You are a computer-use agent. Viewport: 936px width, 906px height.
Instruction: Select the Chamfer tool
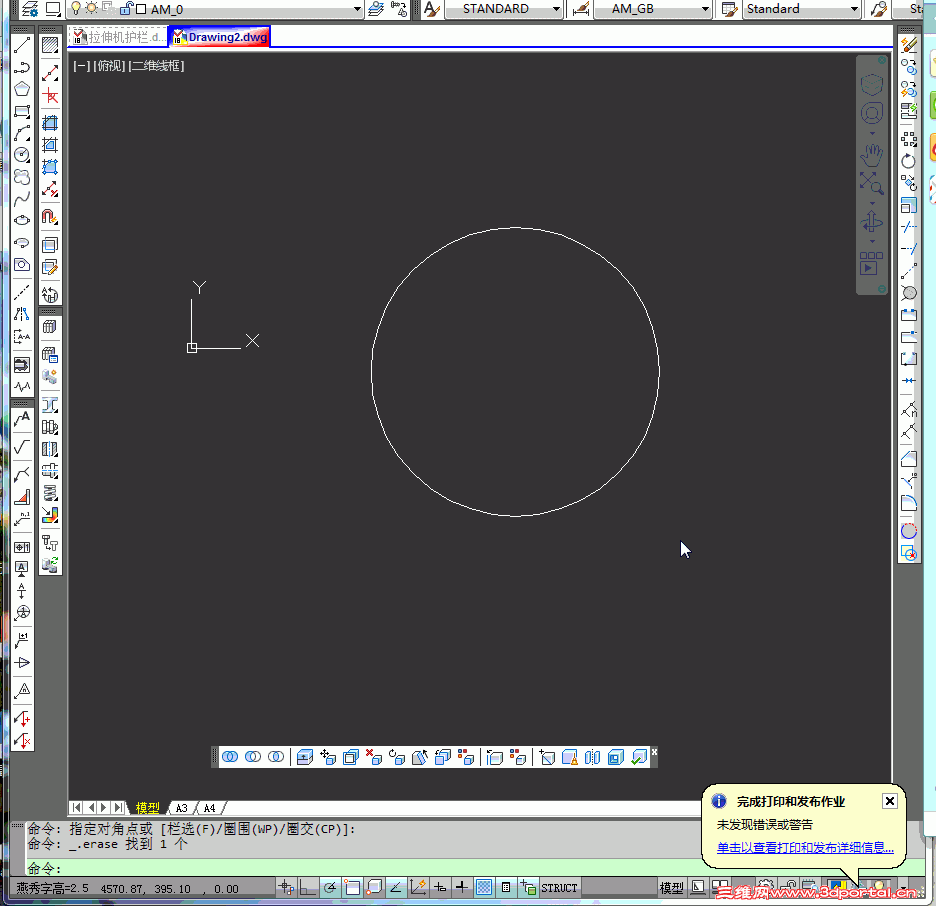click(909, 458)
